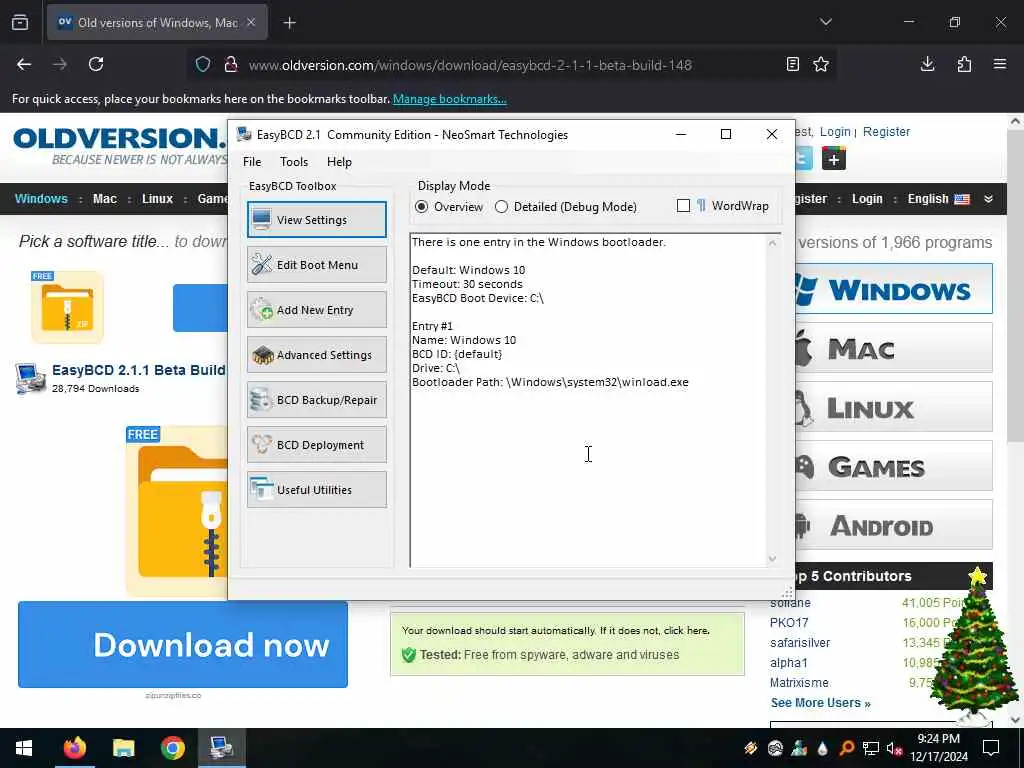Click the Register link at the top
Image resolution: width=1024 pixels, height=768 pixels.
coord(886,132)
